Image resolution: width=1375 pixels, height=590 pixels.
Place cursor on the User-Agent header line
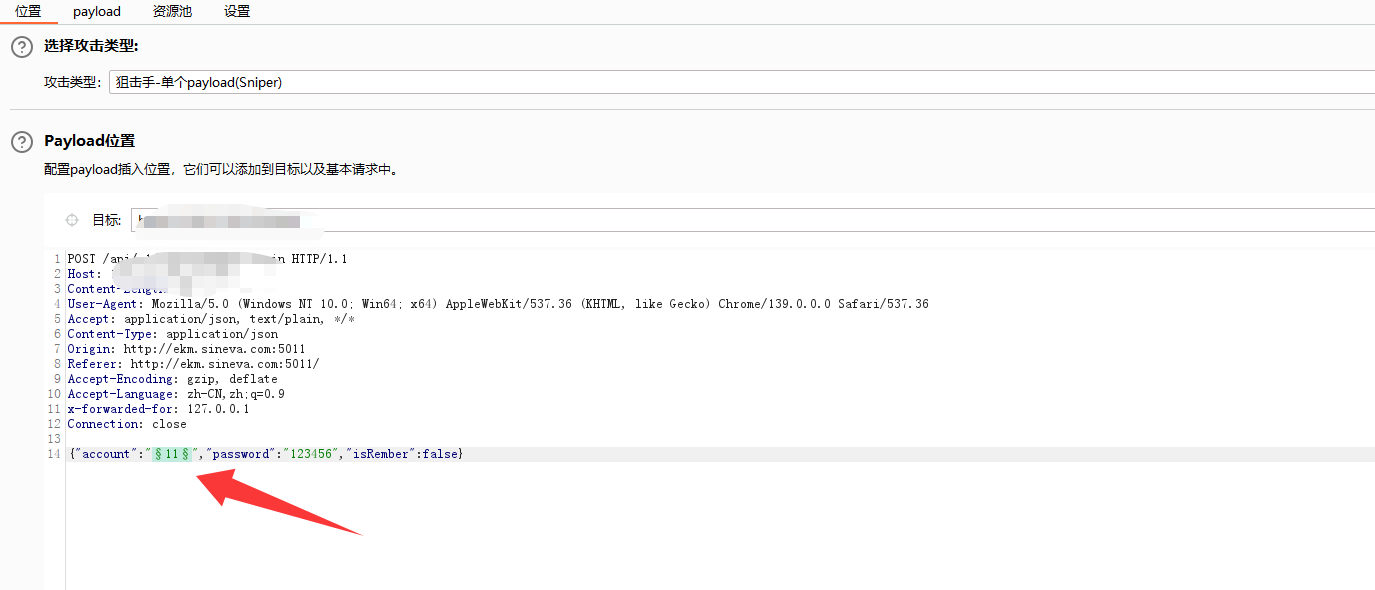(498, 304)
